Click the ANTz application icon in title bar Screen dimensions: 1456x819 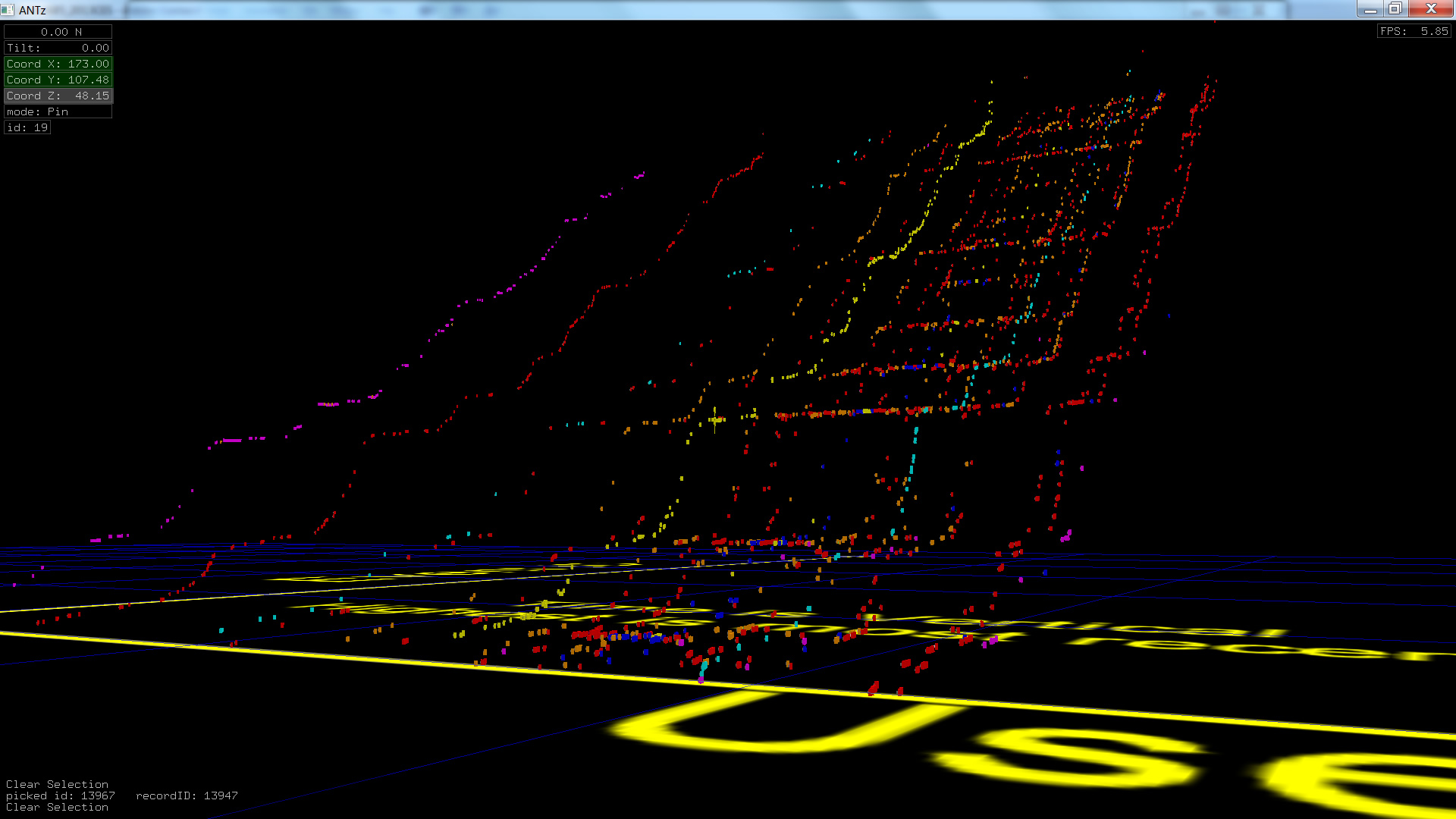[8, 10]
